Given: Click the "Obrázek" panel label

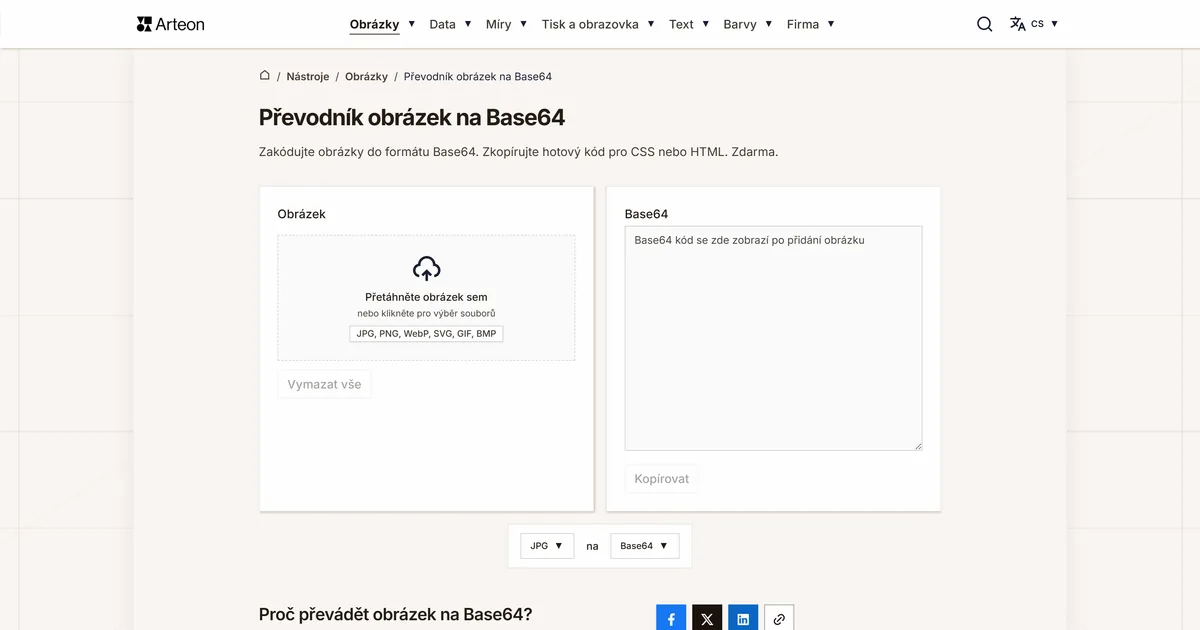Looking at the screenshot, I should tap(301, 214).
